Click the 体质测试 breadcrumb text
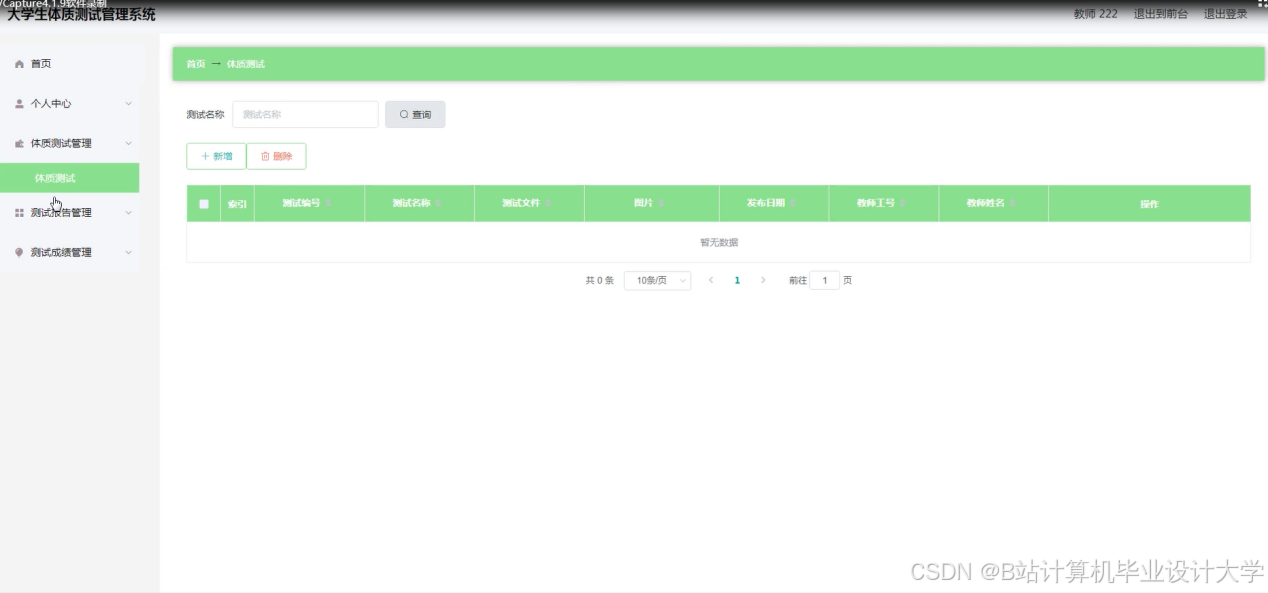Screen dimensions: 1268x593 (x=246, y=64)
